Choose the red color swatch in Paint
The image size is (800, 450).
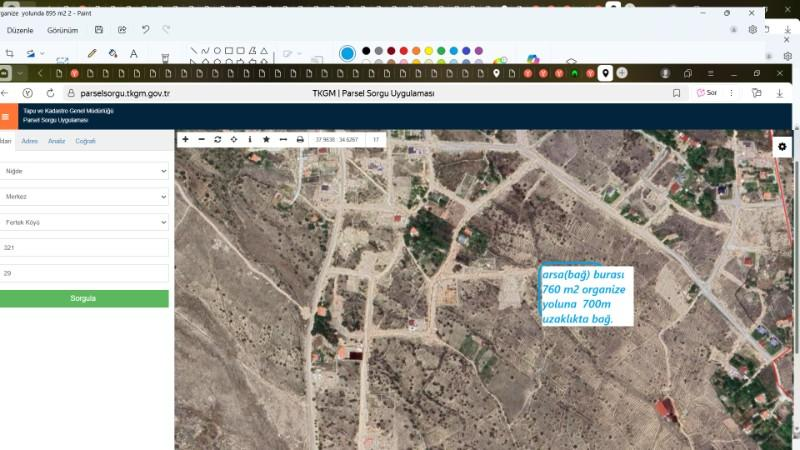404,51
